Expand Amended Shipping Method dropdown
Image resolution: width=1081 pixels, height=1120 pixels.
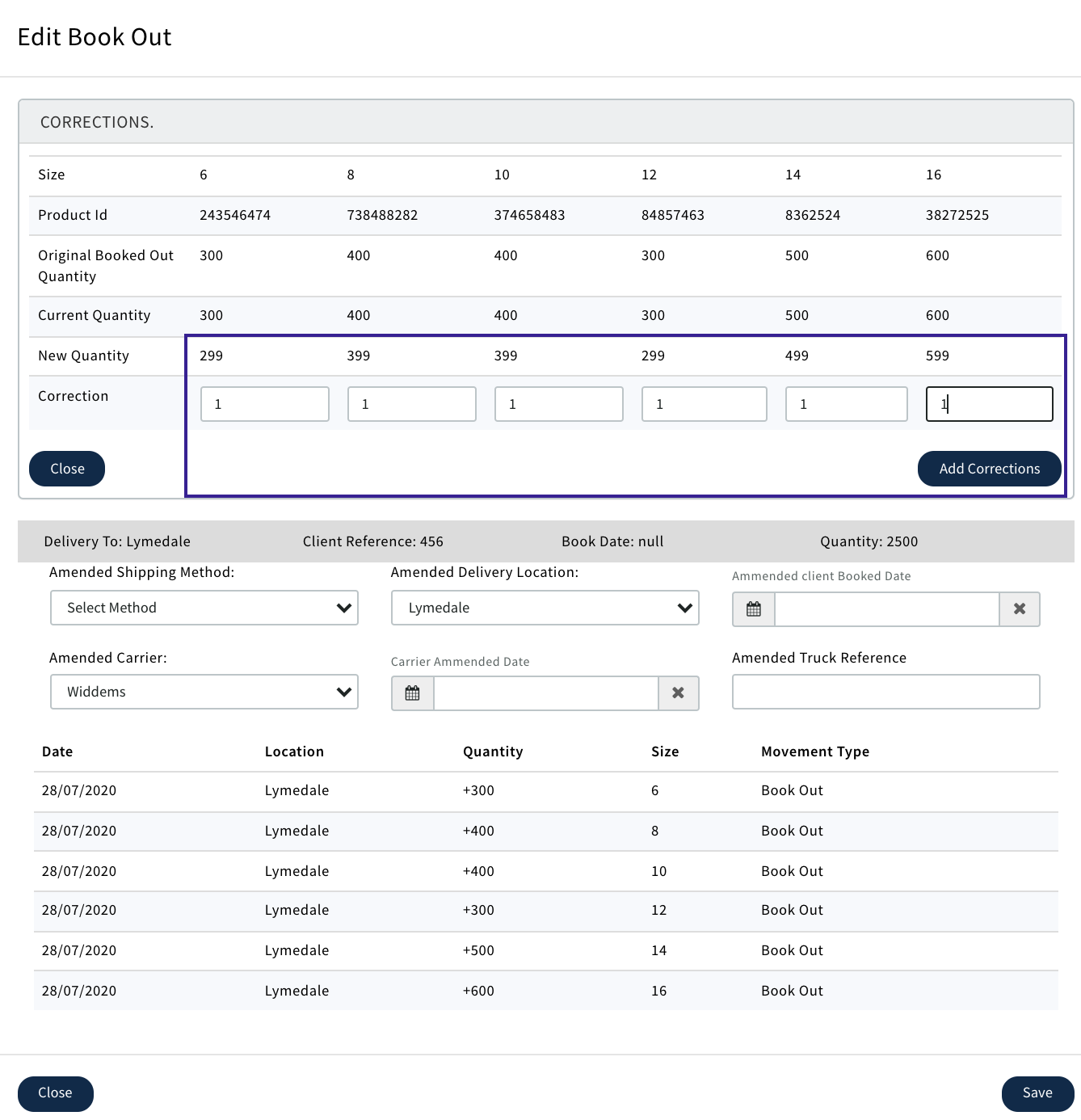coord(204,608)
